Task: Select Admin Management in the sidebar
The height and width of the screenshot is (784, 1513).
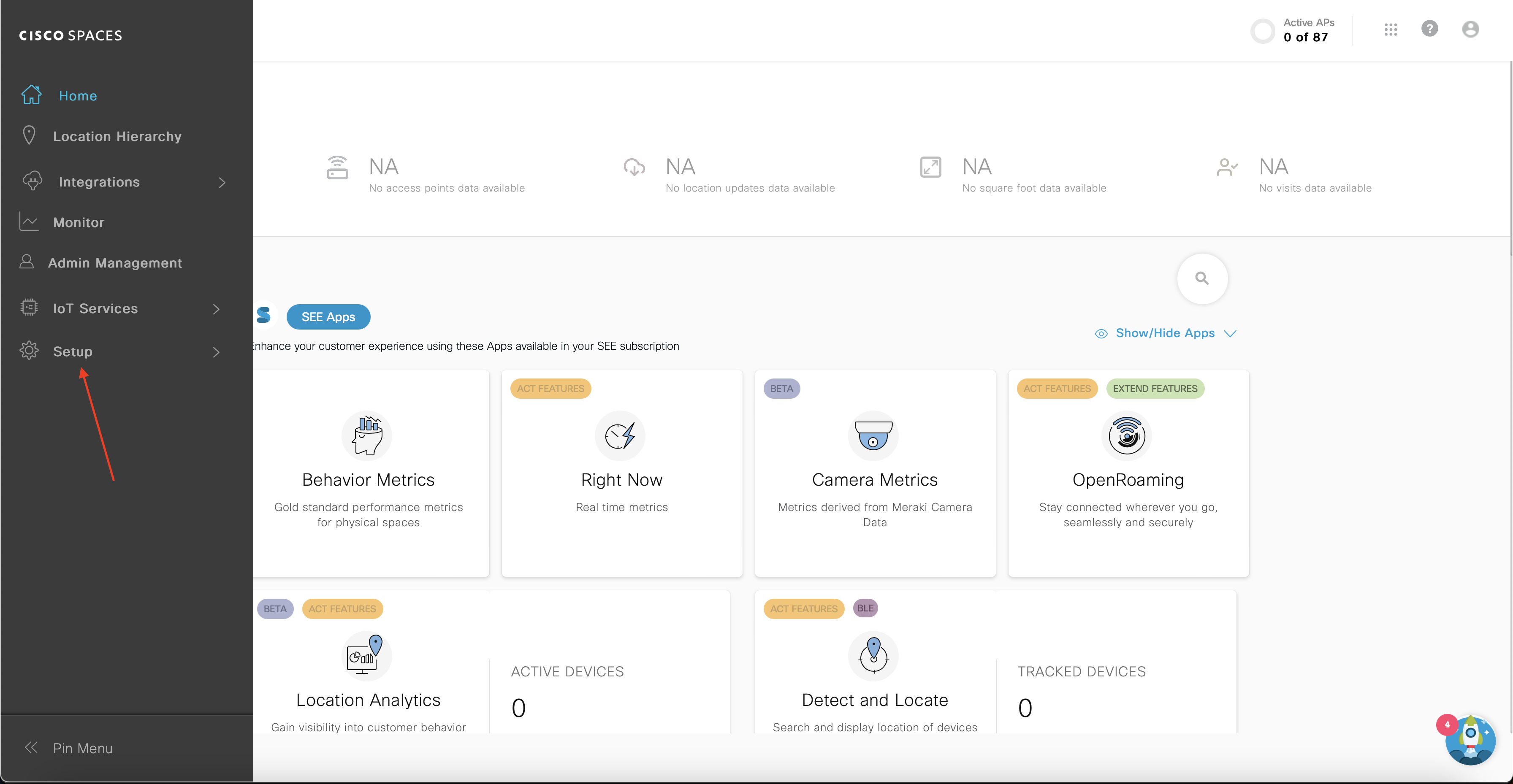Action: tap(114, 263)
